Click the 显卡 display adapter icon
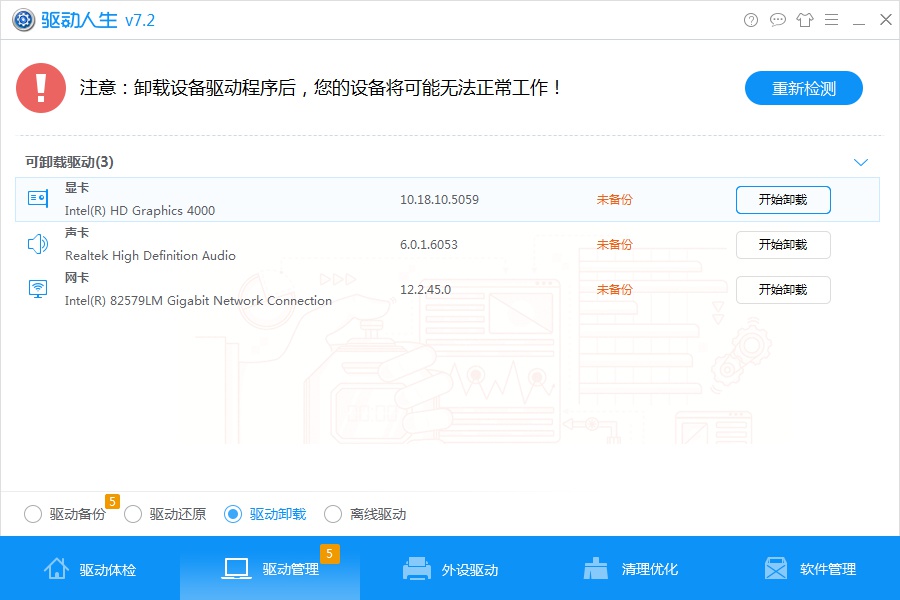The width and height of the screenshot is (900, 600). pos(37,198)
